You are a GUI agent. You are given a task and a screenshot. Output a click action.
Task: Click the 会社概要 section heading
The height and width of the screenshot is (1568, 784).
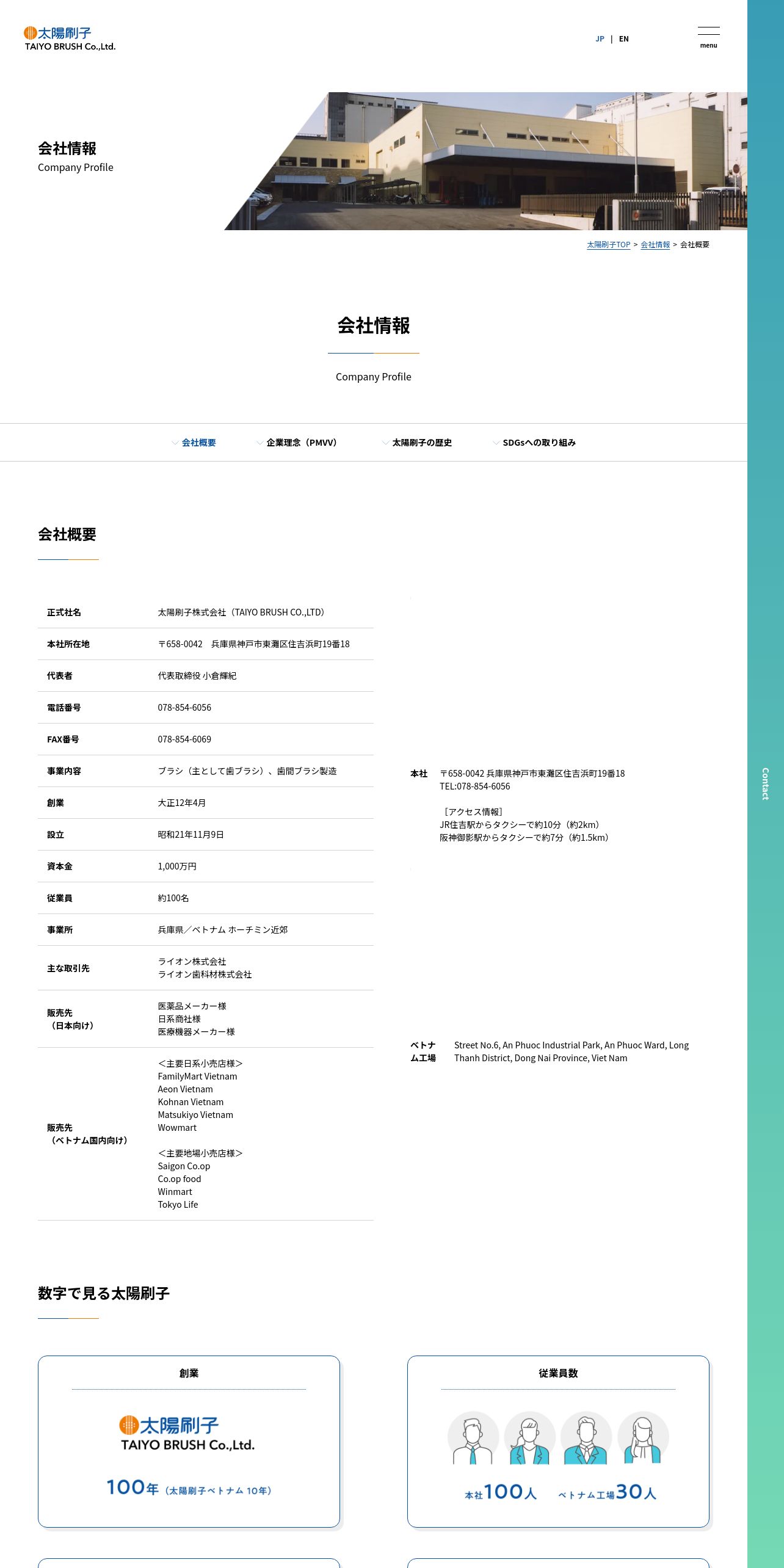pos(67,534)
